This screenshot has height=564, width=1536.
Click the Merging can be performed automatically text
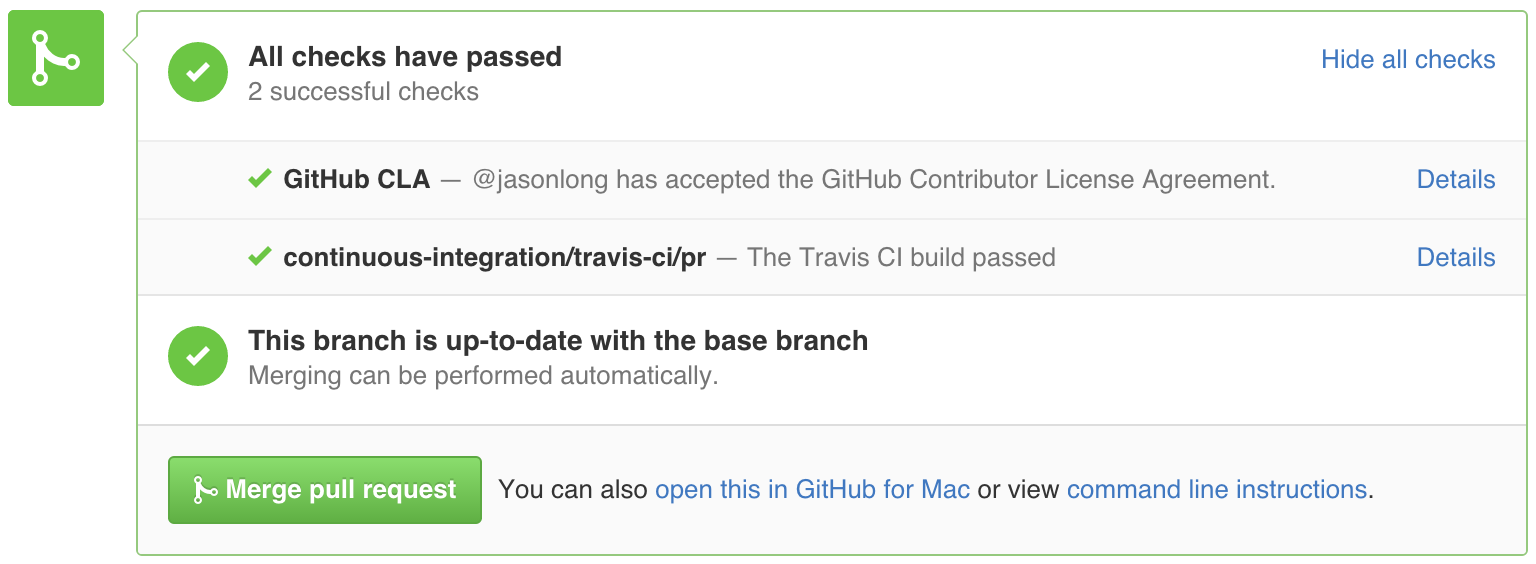coord(484,376)
